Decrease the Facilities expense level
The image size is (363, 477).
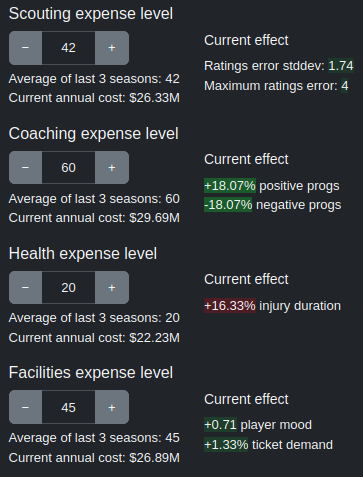tap(25, 407)
